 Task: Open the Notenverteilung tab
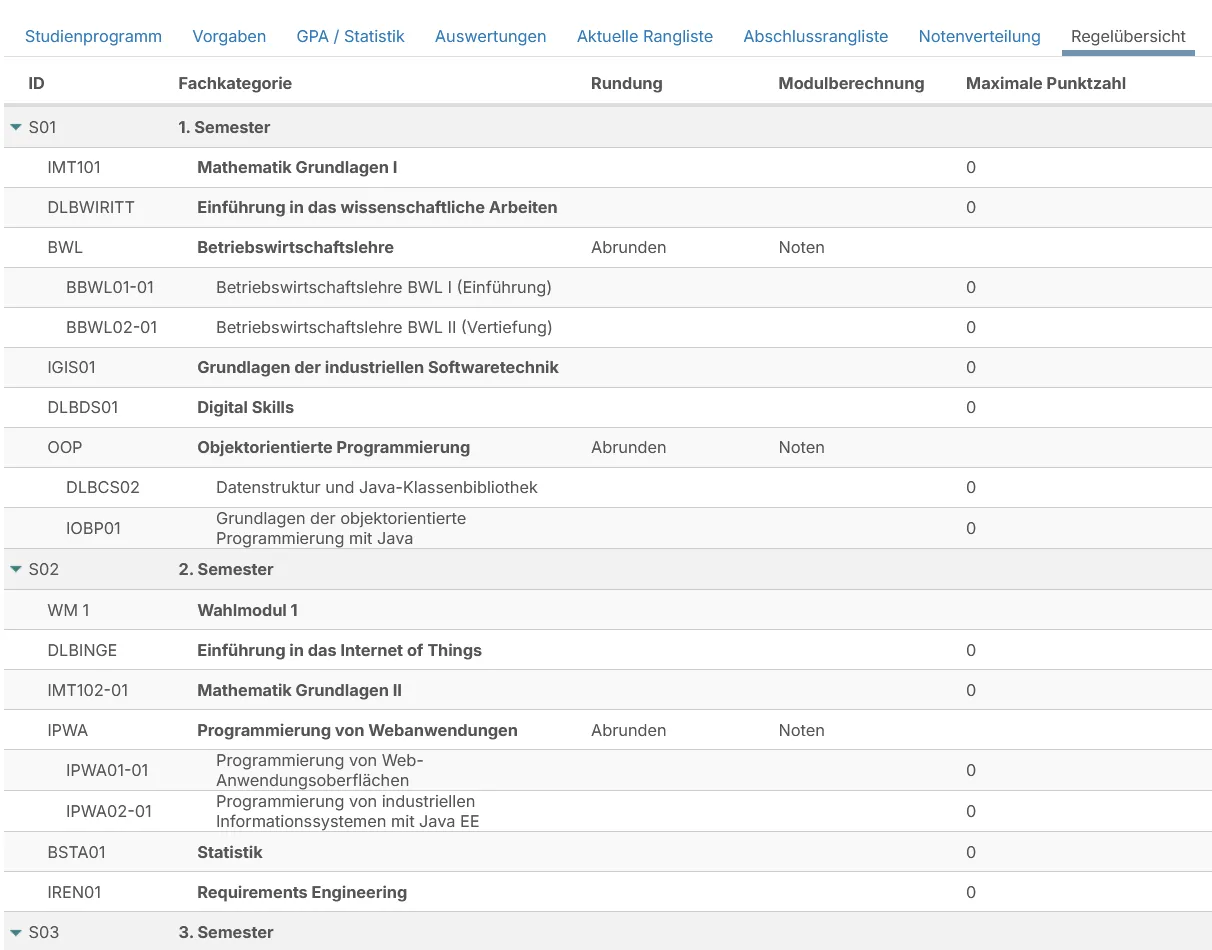tap(980, 36)
